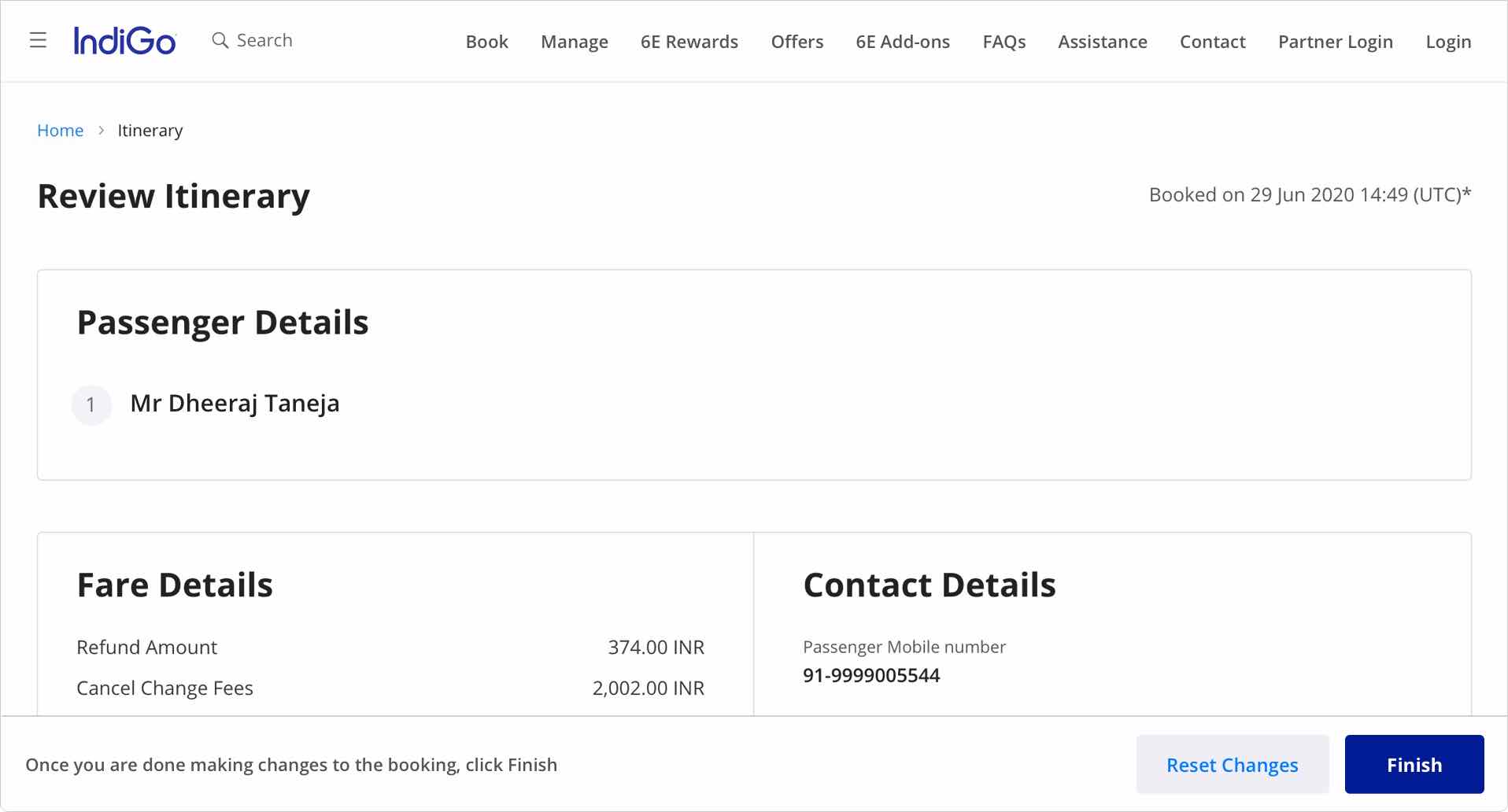Open the hamburger navigation menu

click(37, 40)
